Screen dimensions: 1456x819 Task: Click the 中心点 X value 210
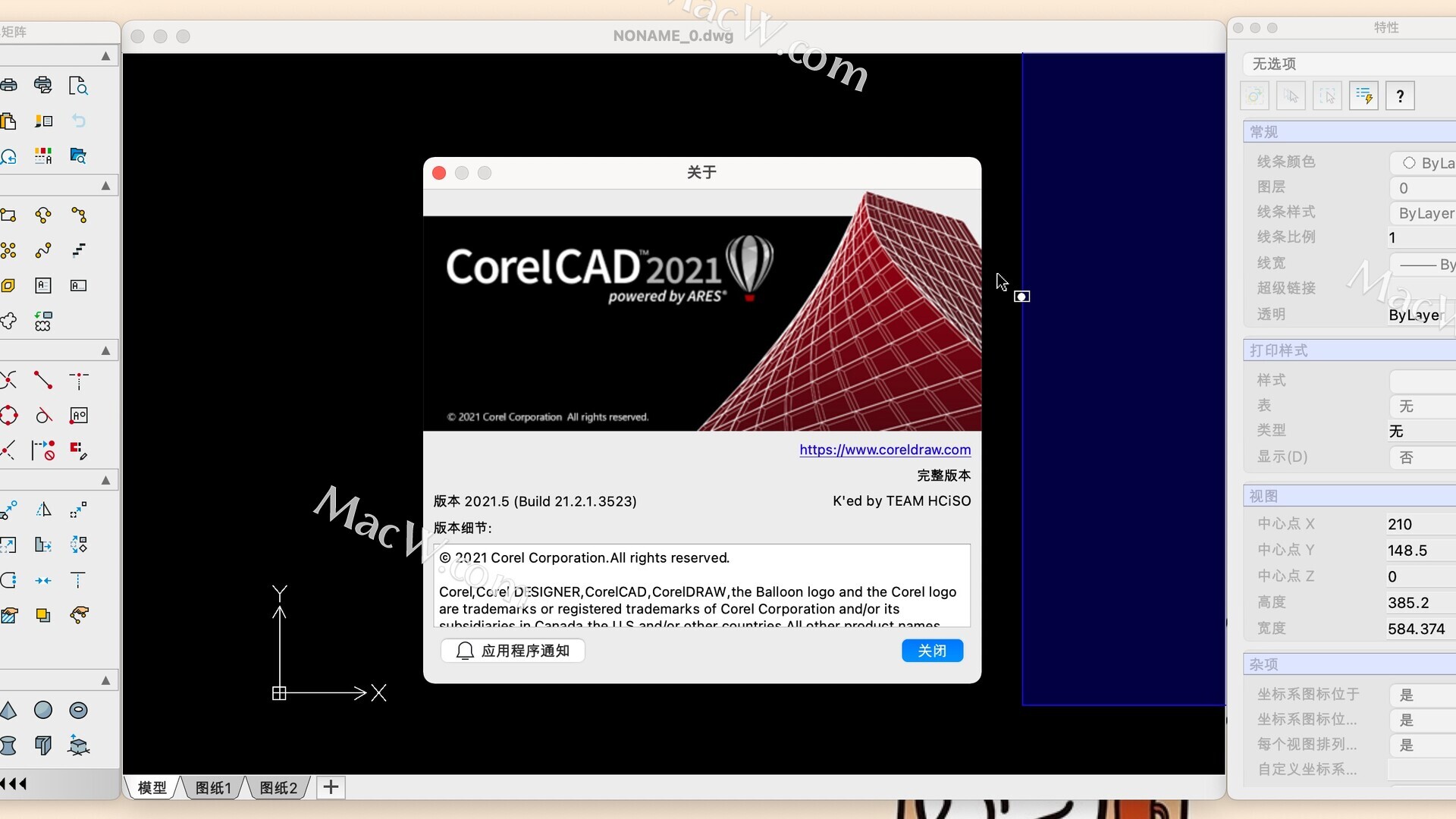1421,524
